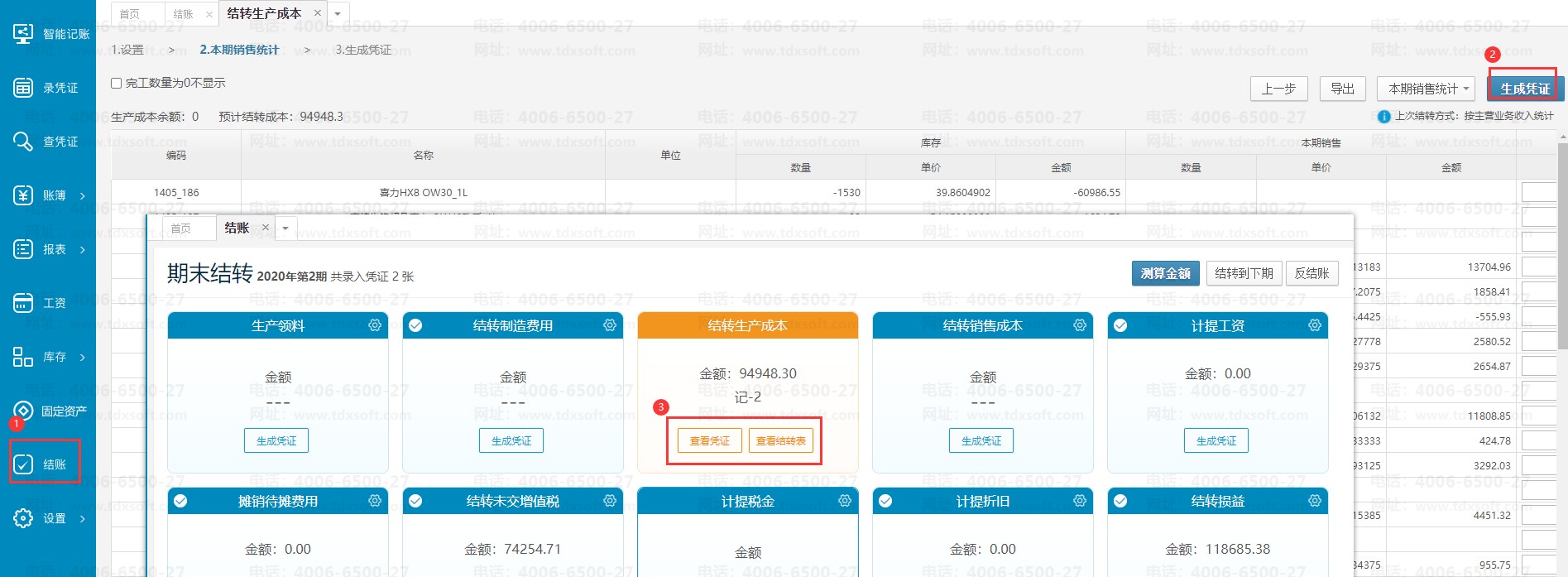
Task: Open tab list dropdown after 结转生产成本 tab
Action: click(338, 14)
